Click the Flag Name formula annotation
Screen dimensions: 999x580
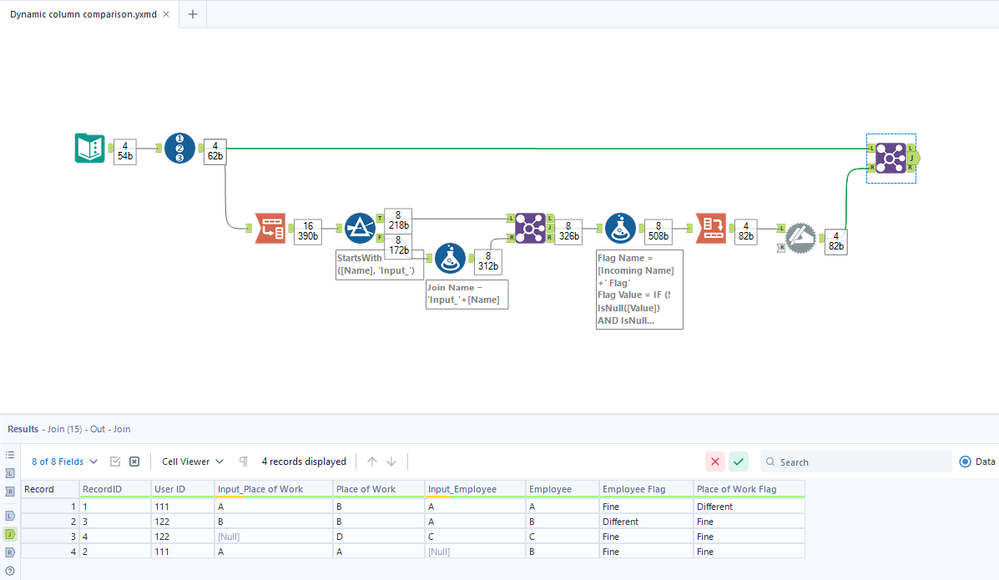tap(640, 289)
